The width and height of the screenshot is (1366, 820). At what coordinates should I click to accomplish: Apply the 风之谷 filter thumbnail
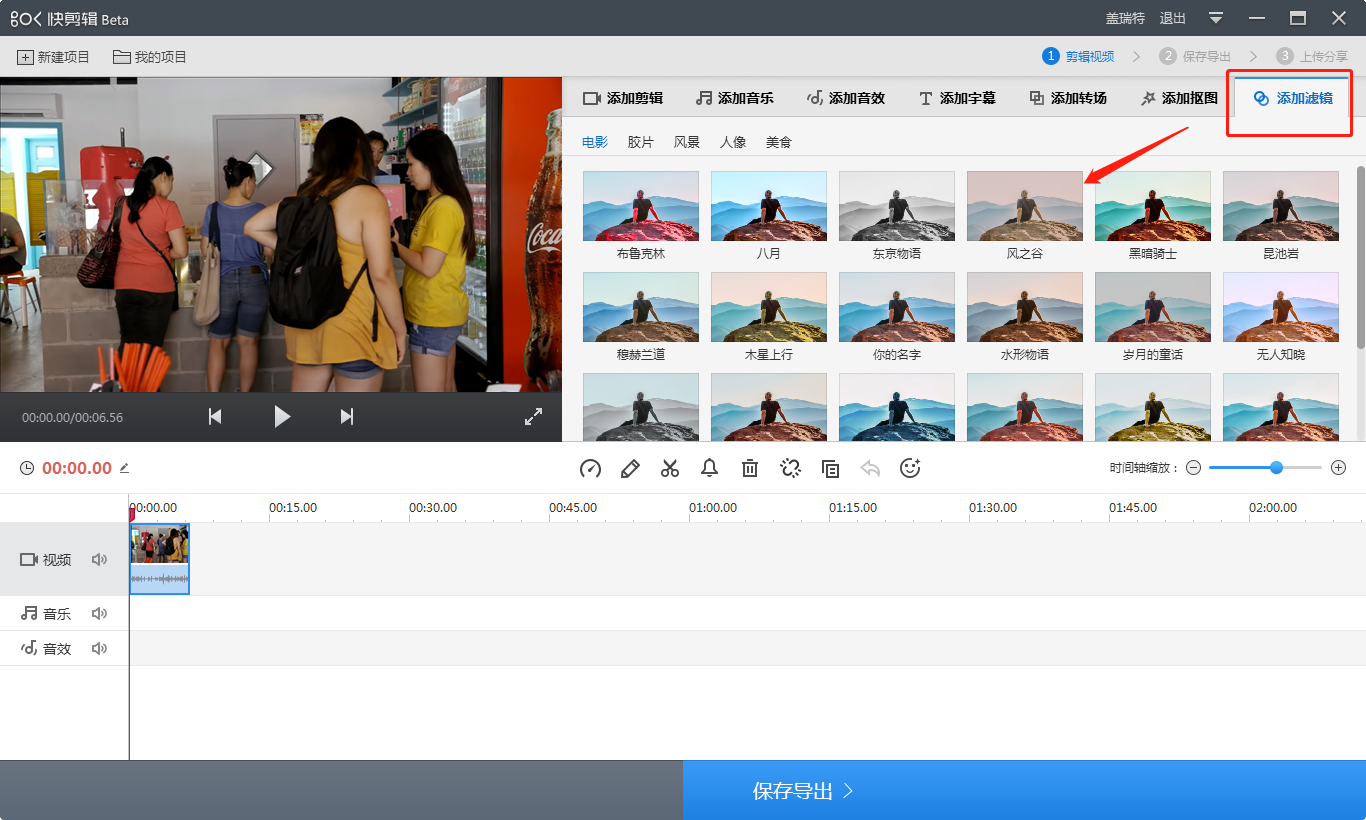pyautogui.click(x=1025, y=206)
